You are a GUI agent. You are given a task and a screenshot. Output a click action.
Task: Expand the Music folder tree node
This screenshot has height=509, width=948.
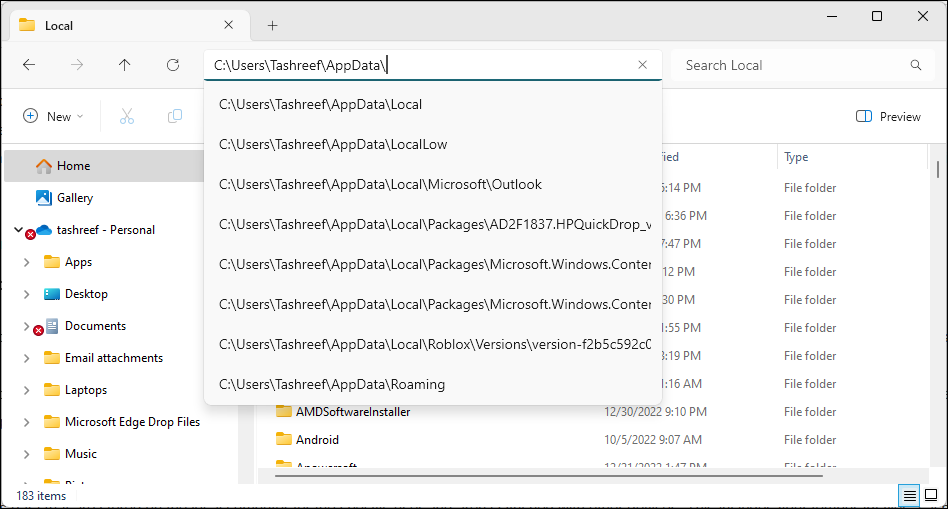click(x=26, y=454)
